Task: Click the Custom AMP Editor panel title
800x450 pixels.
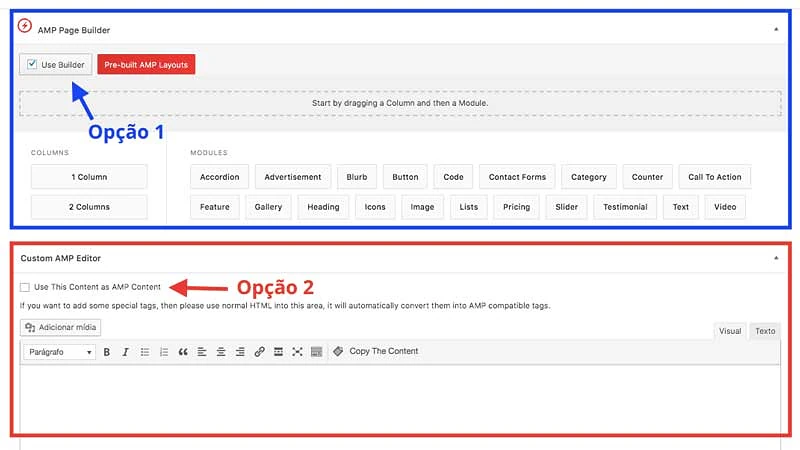Action: click(61, 258)
